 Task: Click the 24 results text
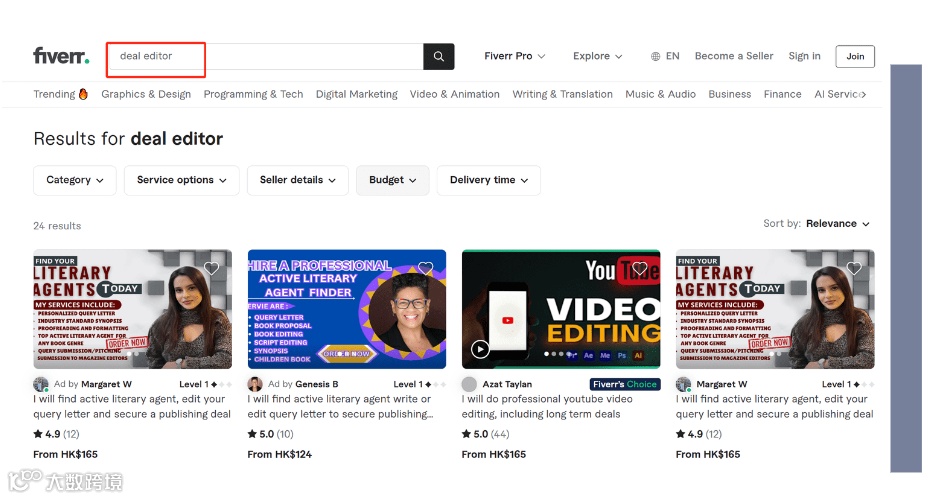pos(57,226)
